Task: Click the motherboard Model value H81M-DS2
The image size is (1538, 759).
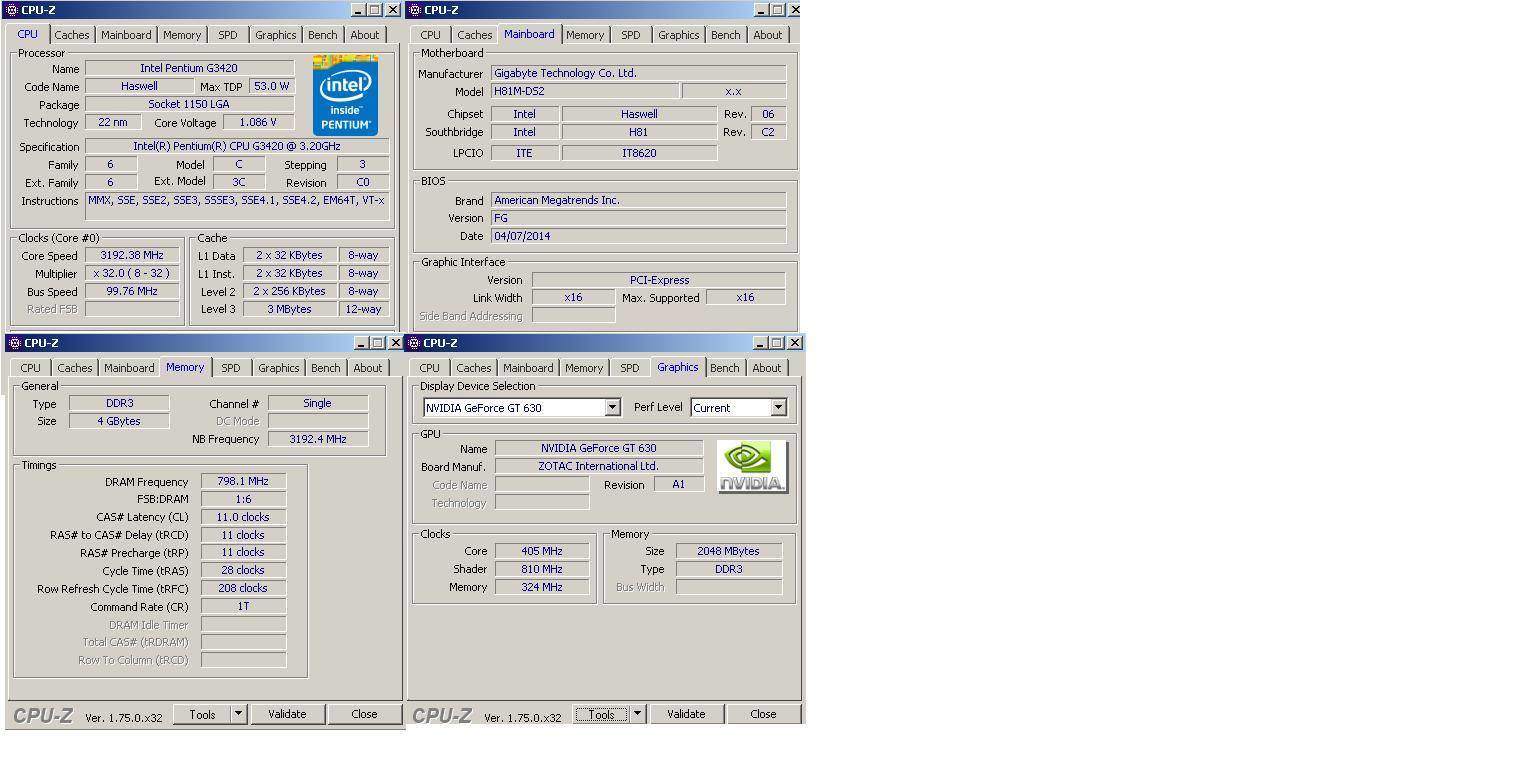Action: 584,91
